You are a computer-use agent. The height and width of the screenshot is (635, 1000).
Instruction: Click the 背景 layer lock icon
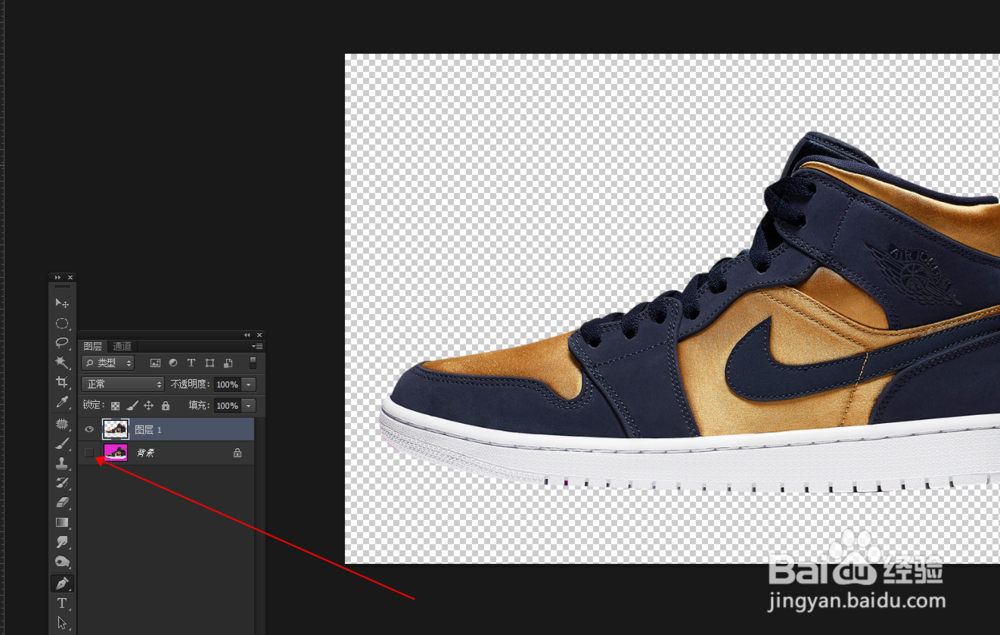(237, 453)
